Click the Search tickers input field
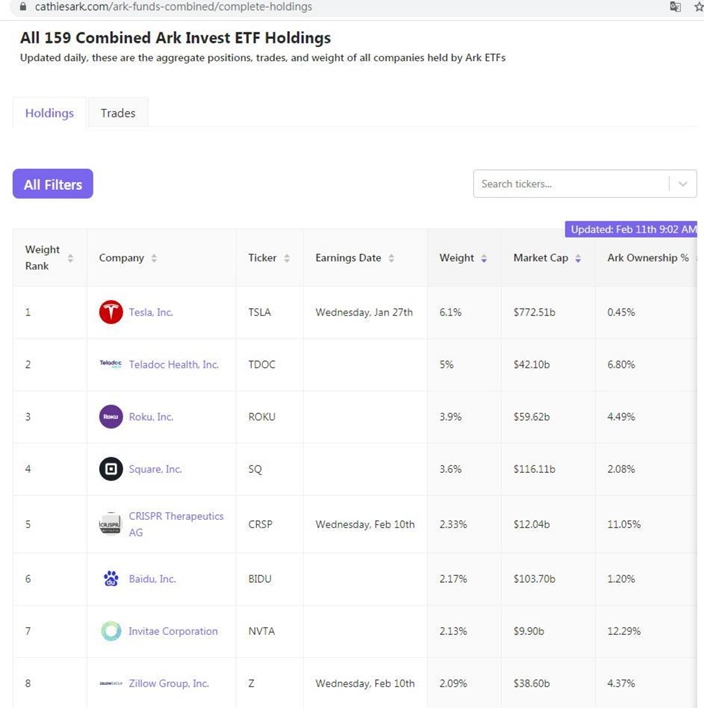 (571, 184)
